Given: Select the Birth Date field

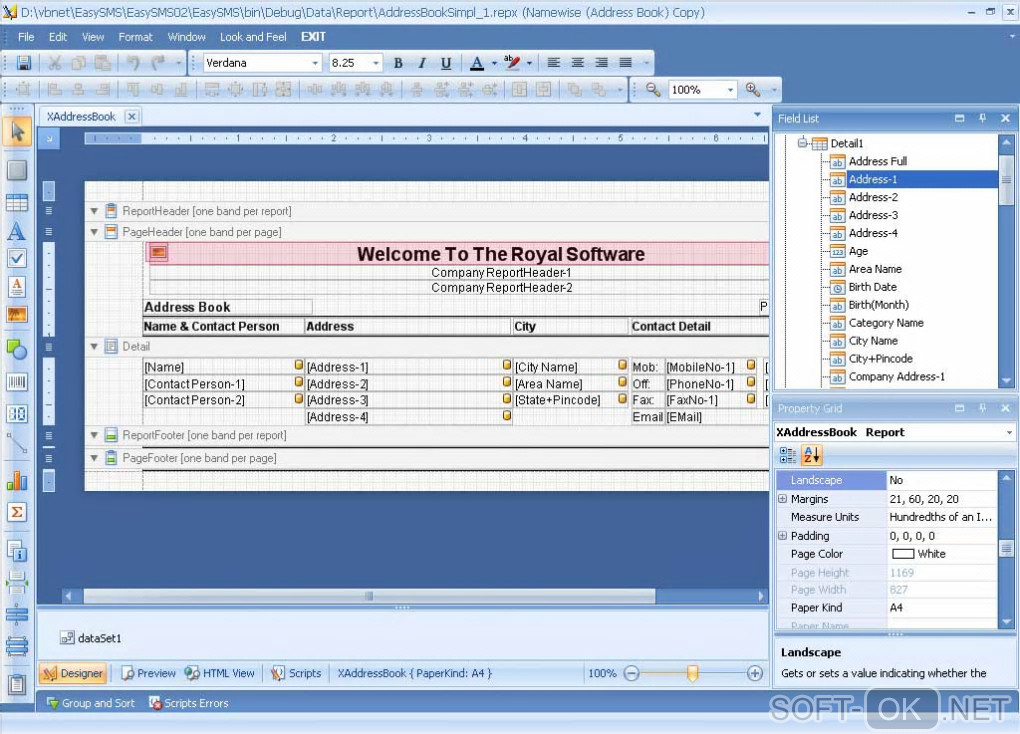Looking at the screenshot, I should coord(872,287).
